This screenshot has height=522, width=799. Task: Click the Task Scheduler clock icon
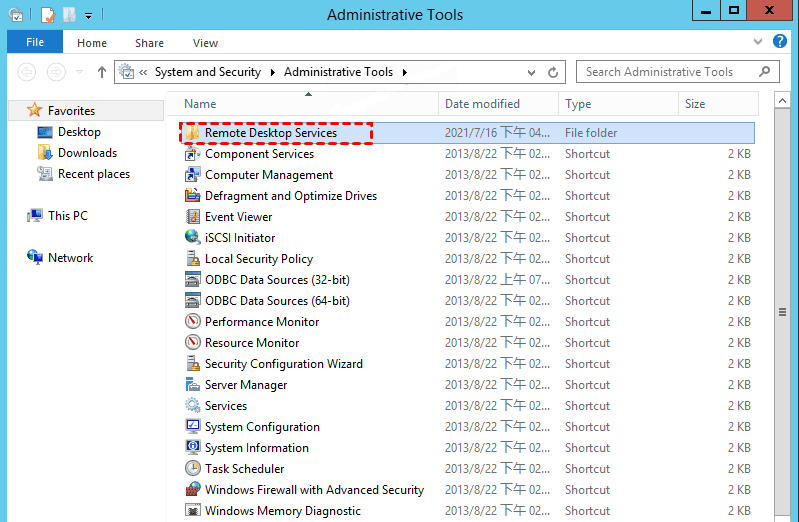click(x=193, y=469)
